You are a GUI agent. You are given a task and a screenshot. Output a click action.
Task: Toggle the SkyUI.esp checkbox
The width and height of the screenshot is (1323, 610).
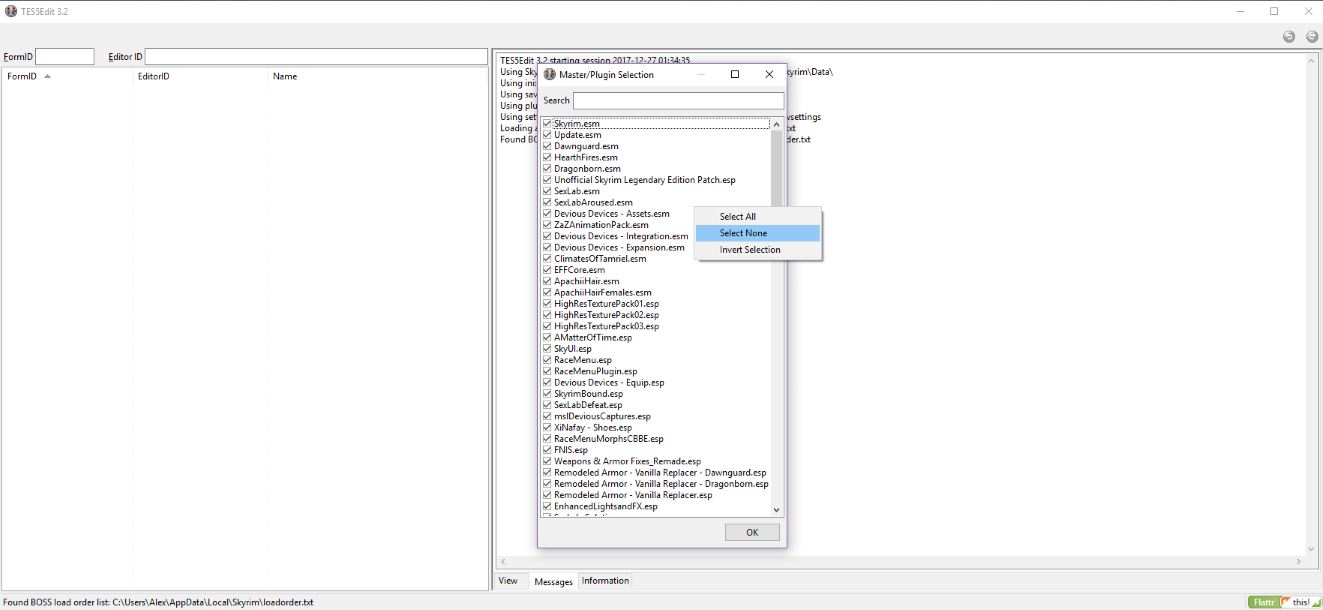[x=547, y=349]
